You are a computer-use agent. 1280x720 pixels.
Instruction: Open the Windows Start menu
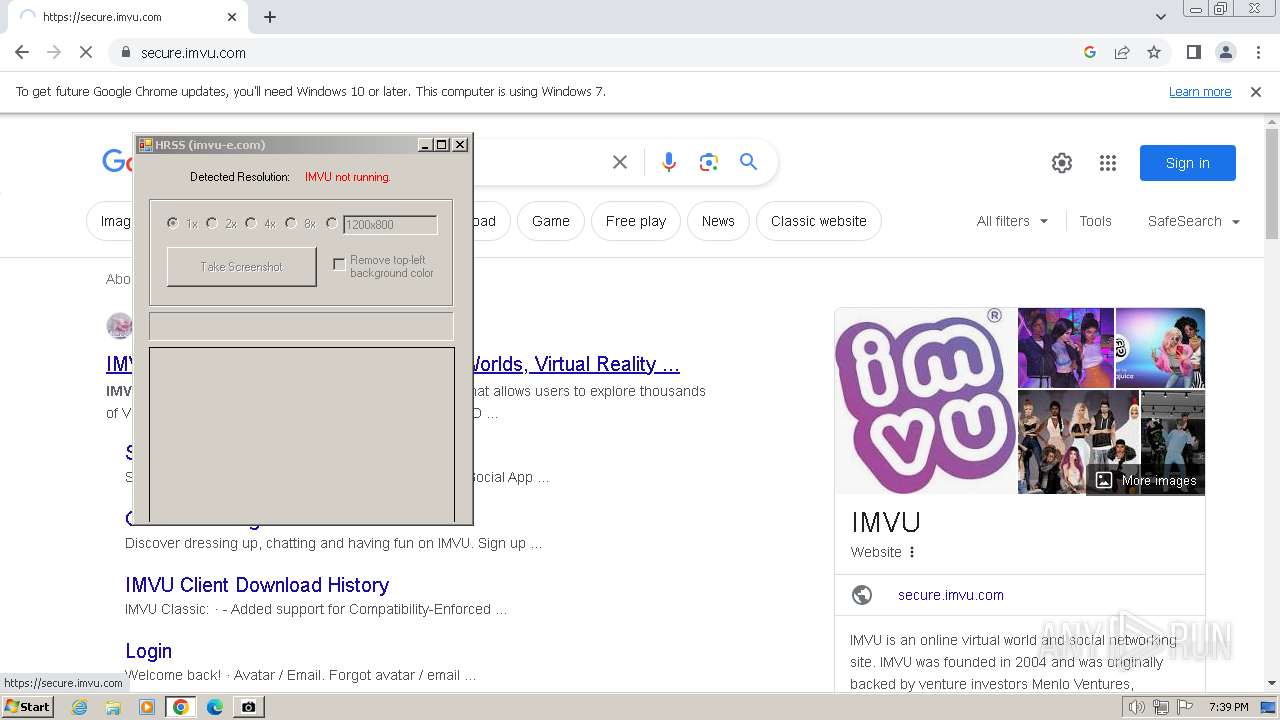pos(28,707)
